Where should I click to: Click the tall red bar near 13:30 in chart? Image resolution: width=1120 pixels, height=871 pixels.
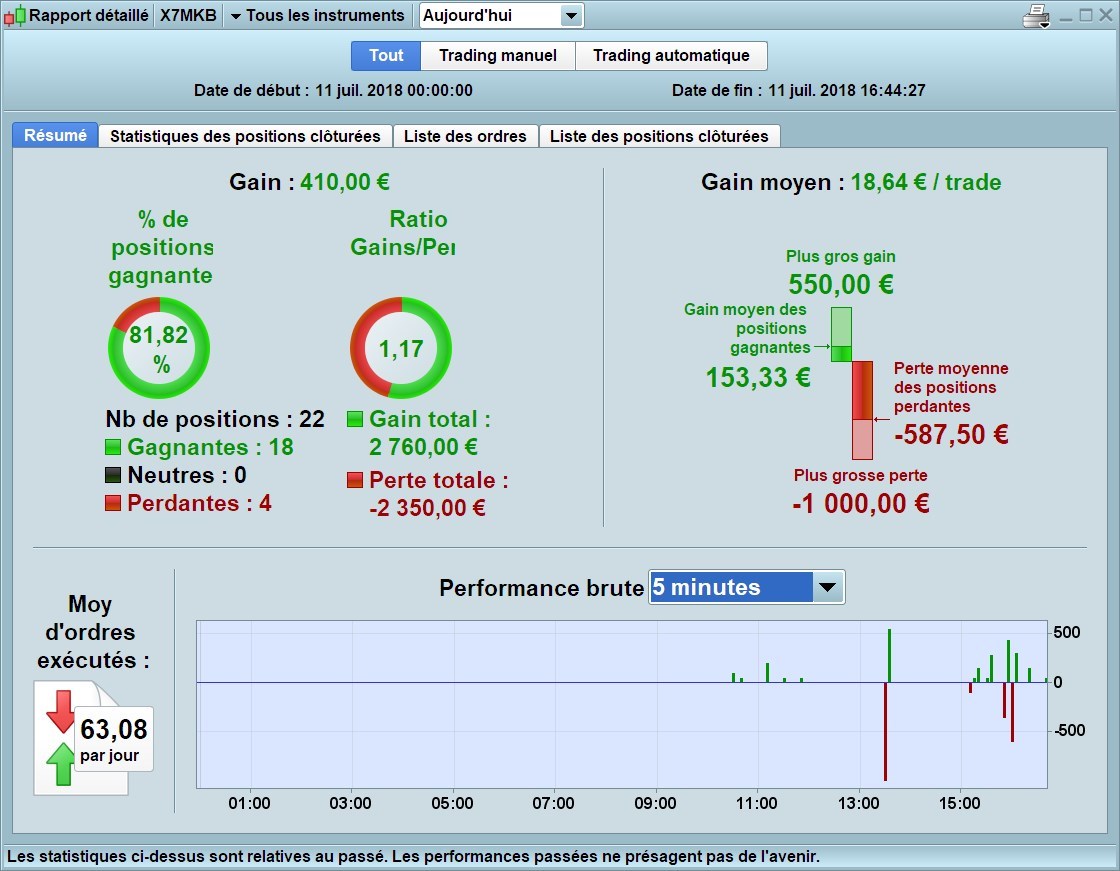tap(885, 732)
